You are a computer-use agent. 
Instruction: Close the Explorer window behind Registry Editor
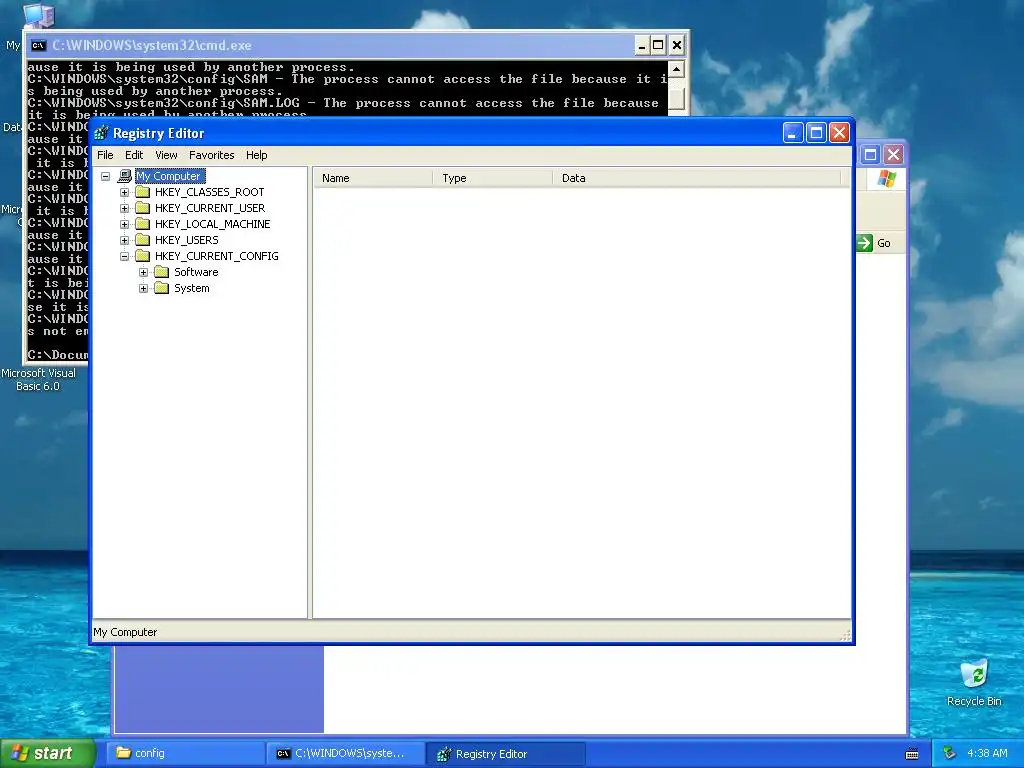(893, 155)
